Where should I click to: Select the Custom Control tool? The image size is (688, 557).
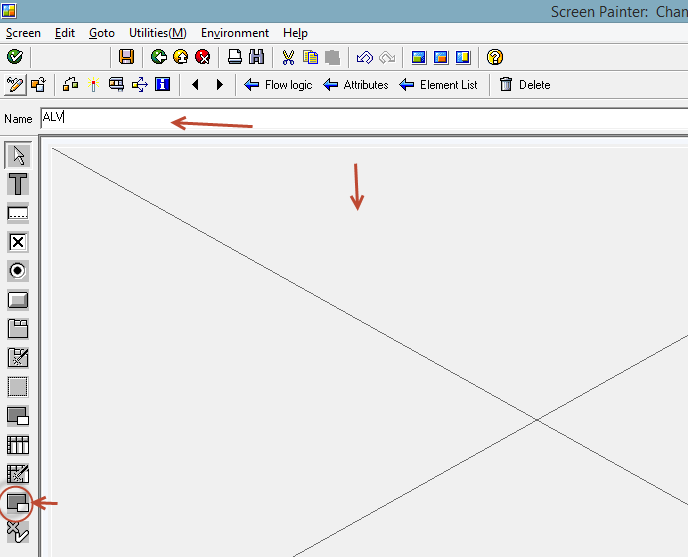pyautogui.click(x=18, y=503)
